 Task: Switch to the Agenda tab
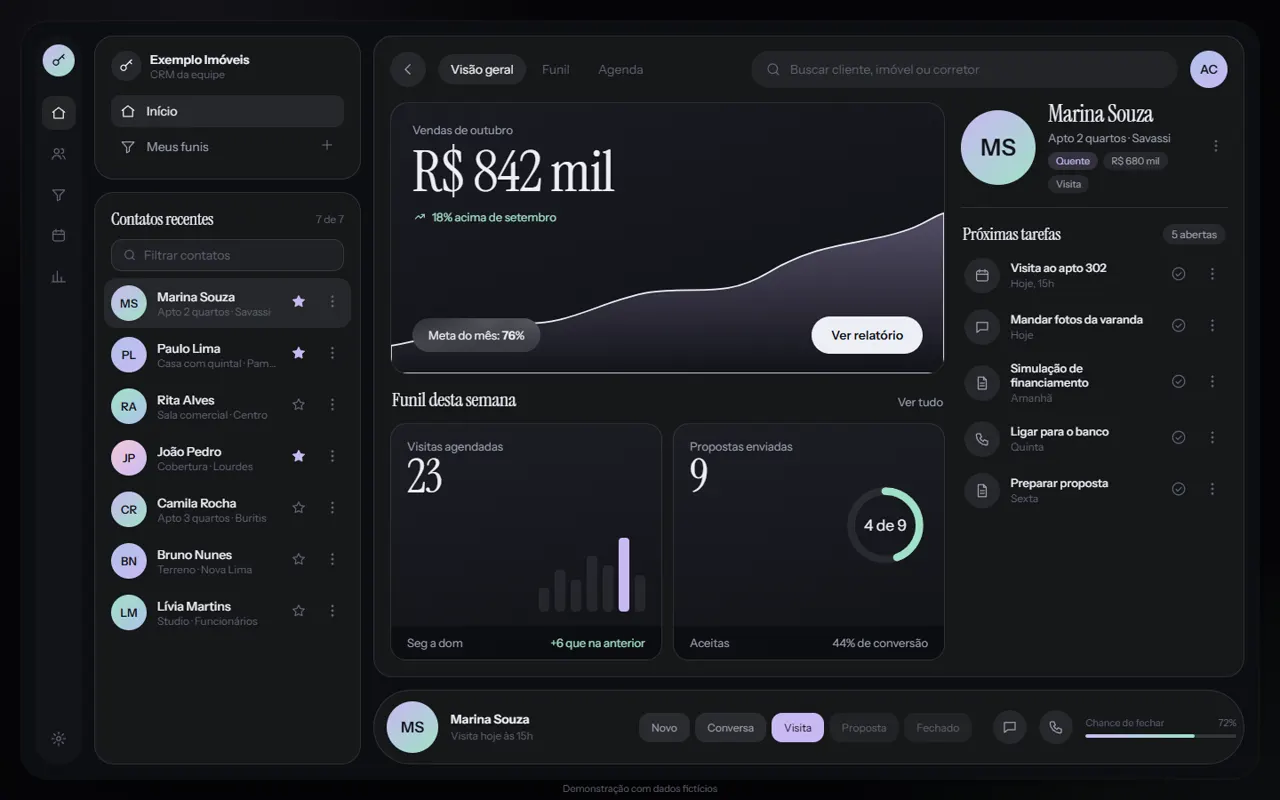(621, 70)
